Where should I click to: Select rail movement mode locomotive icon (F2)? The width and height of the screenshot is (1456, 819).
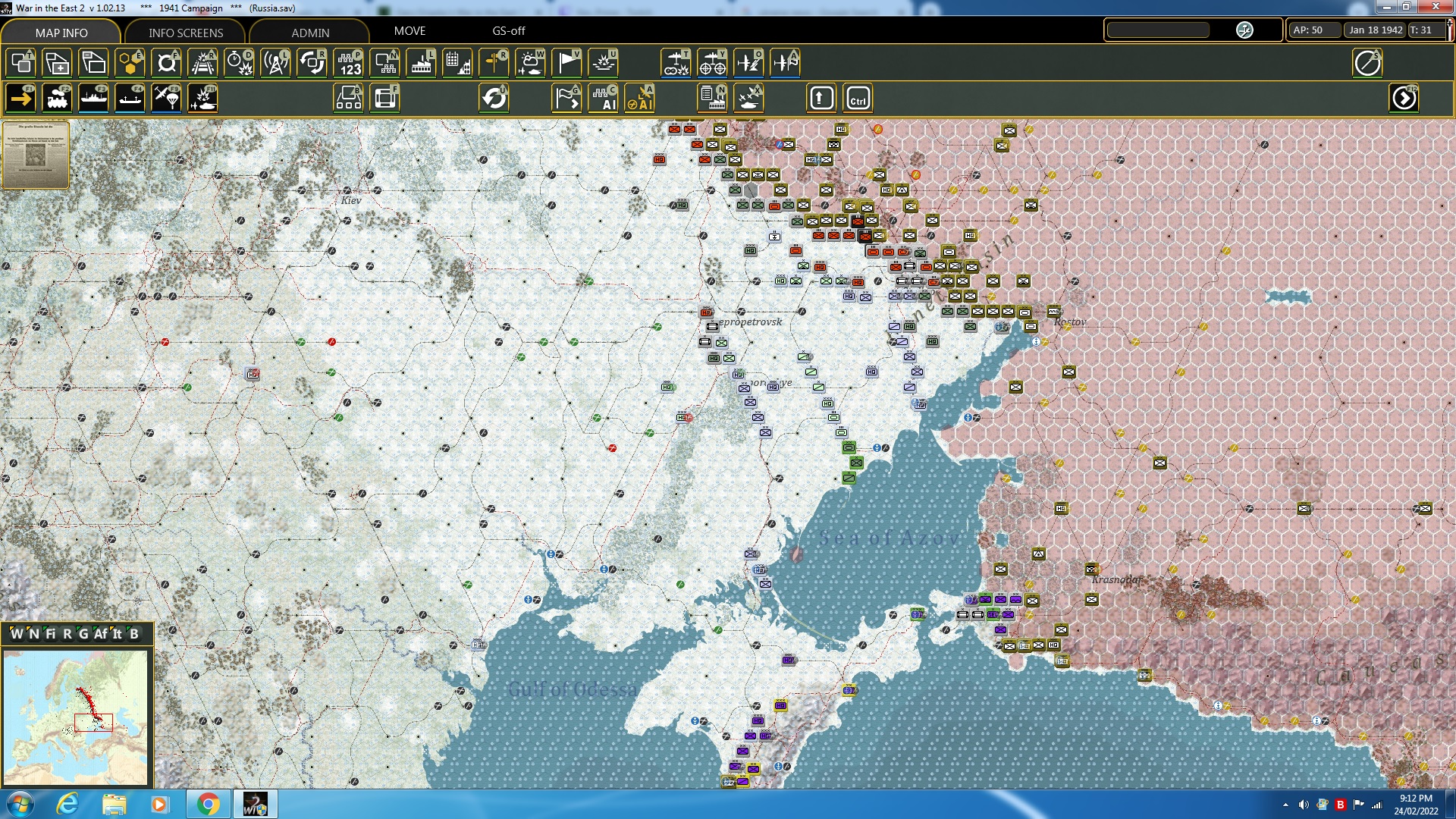click(58, 99)
